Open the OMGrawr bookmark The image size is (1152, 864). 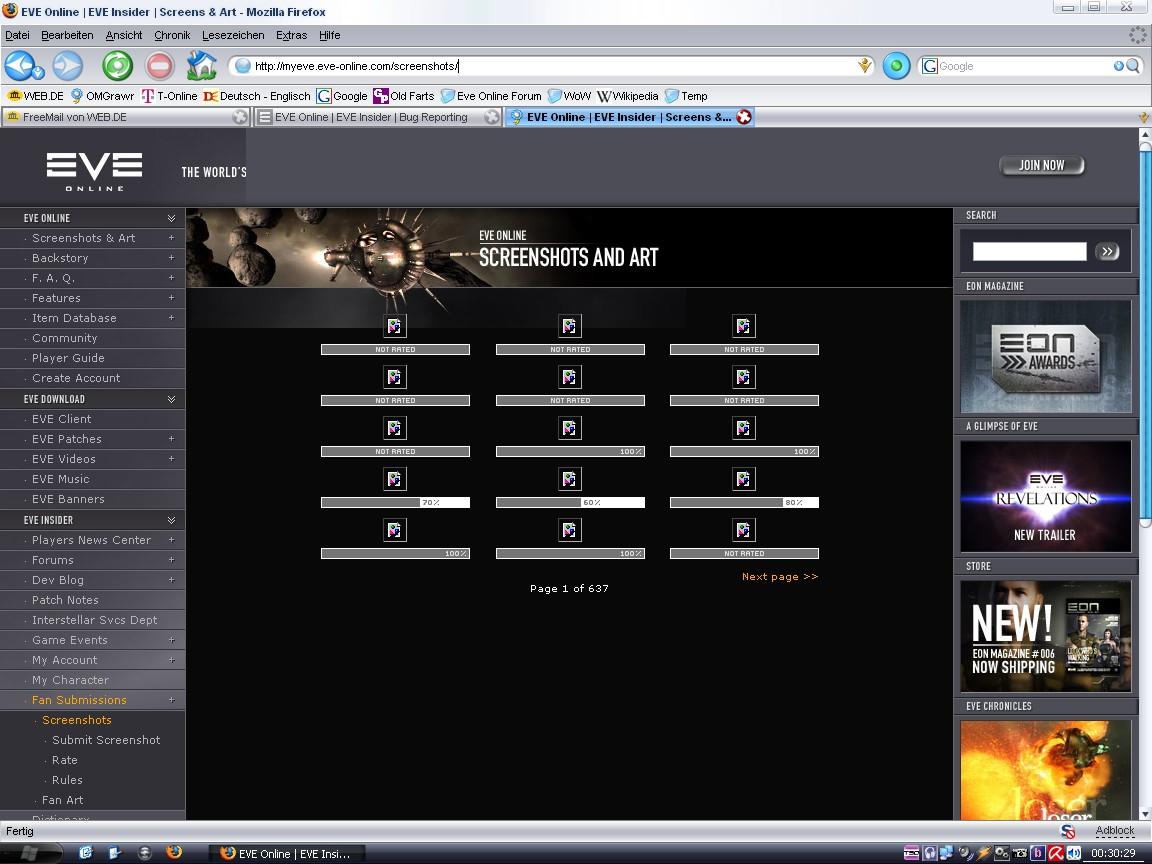coord(102,96)
